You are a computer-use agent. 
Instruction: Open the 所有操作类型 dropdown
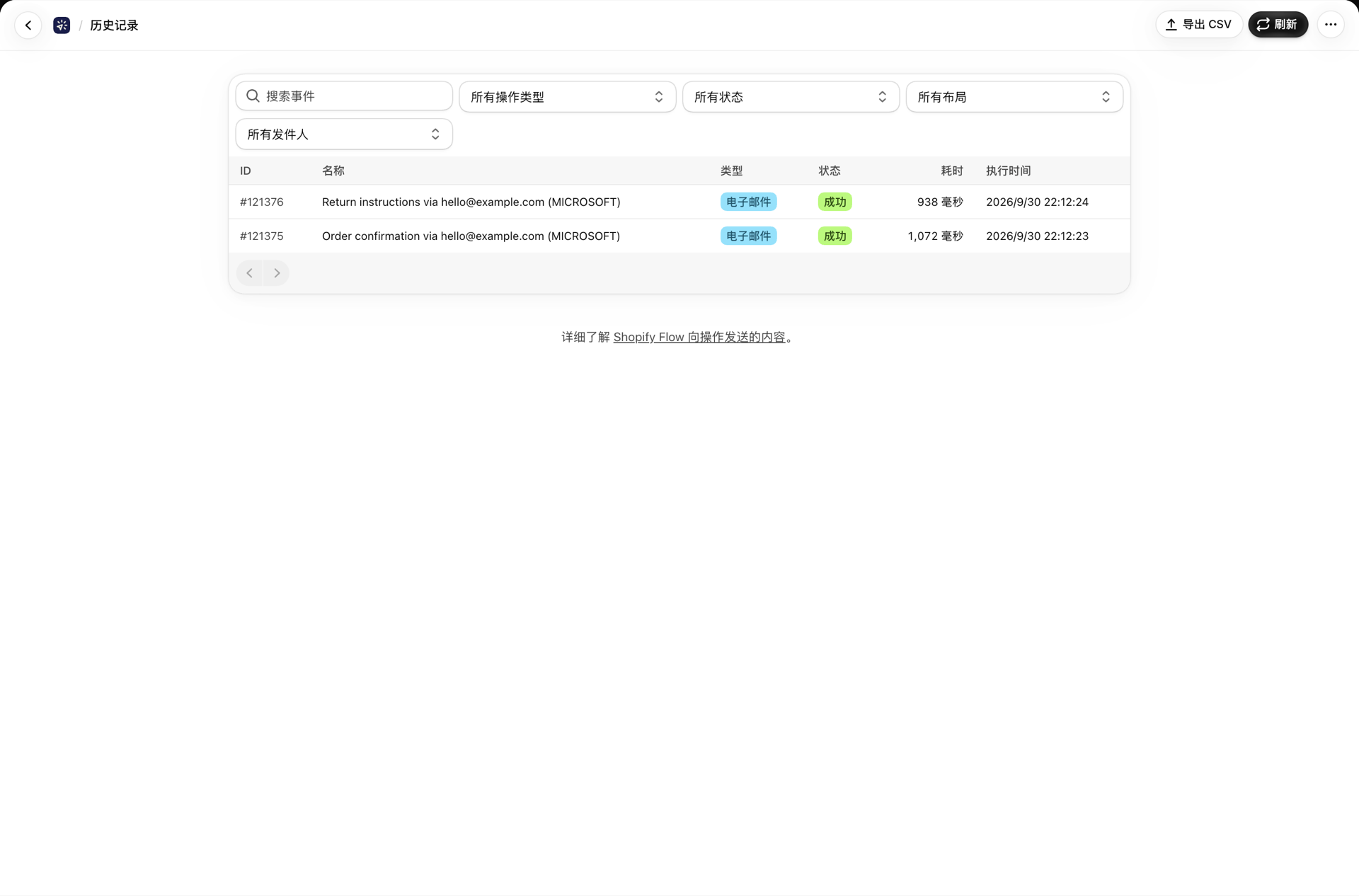pos(568,97)
